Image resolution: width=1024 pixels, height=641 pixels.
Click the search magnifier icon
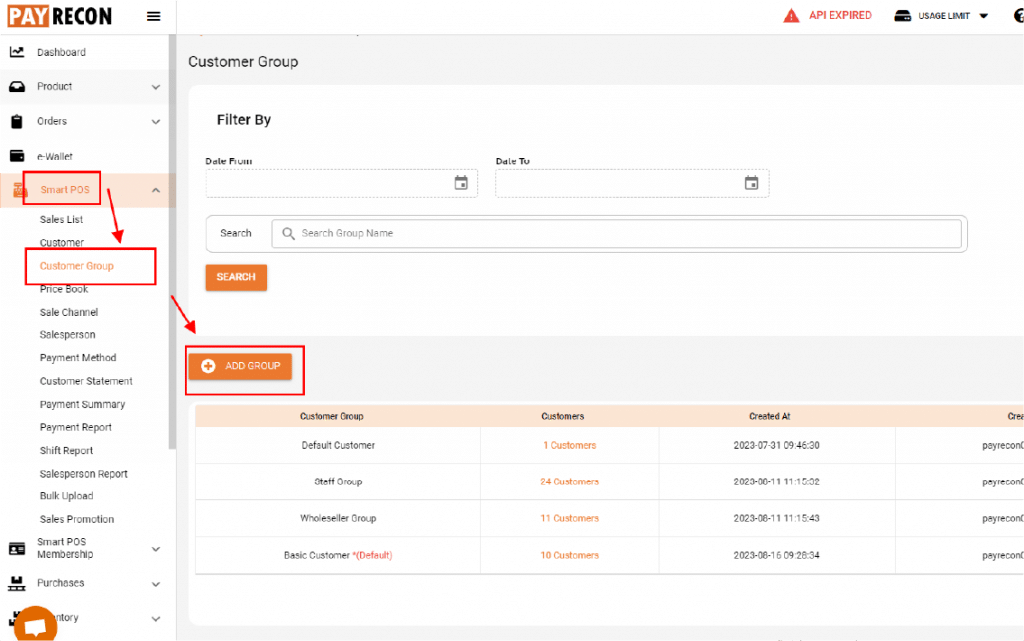pos(288,233)
